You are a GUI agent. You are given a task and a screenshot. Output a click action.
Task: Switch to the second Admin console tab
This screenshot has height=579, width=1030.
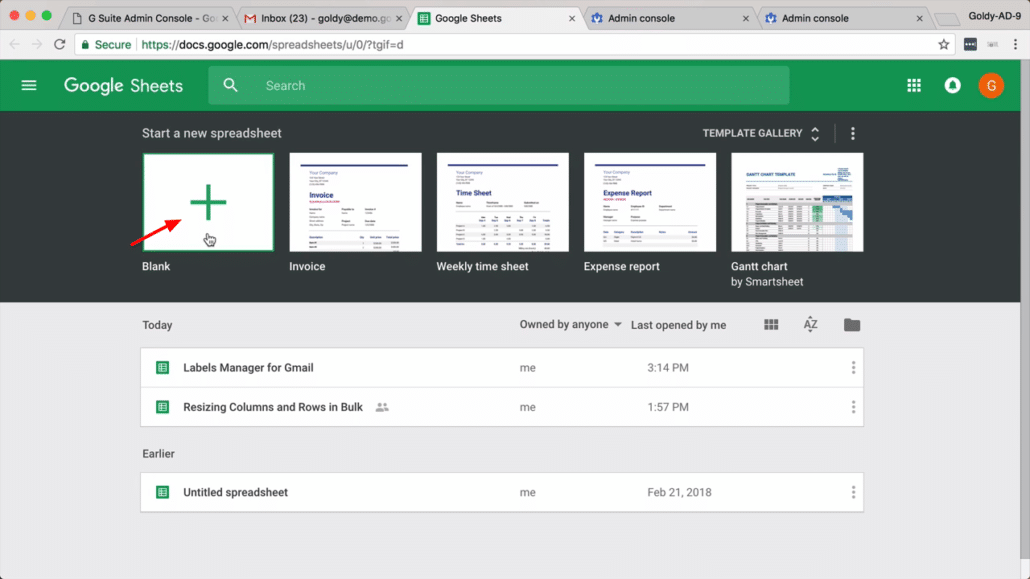843,18
